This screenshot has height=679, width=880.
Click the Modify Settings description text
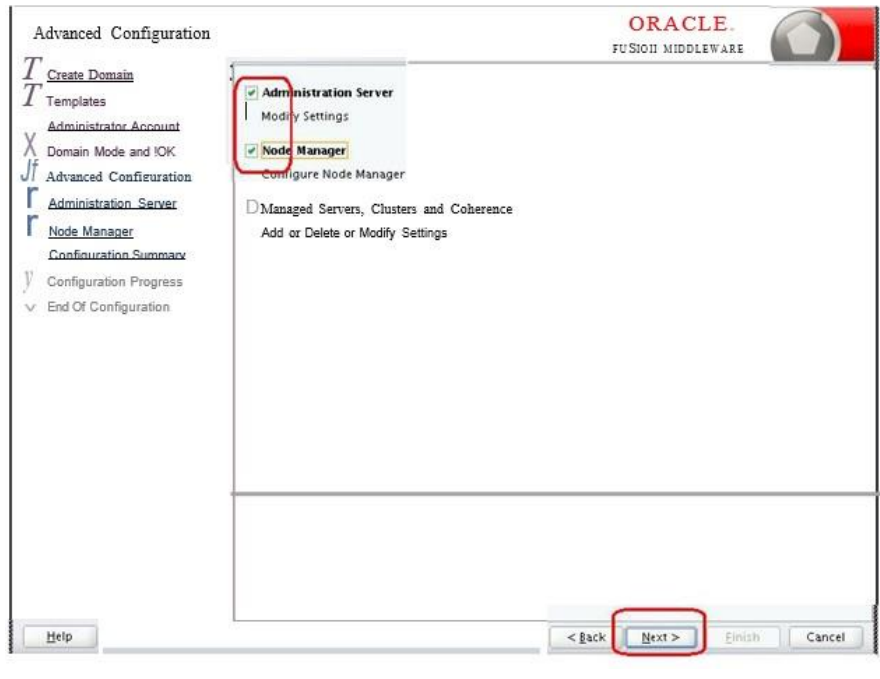click(x=305, y=116)
